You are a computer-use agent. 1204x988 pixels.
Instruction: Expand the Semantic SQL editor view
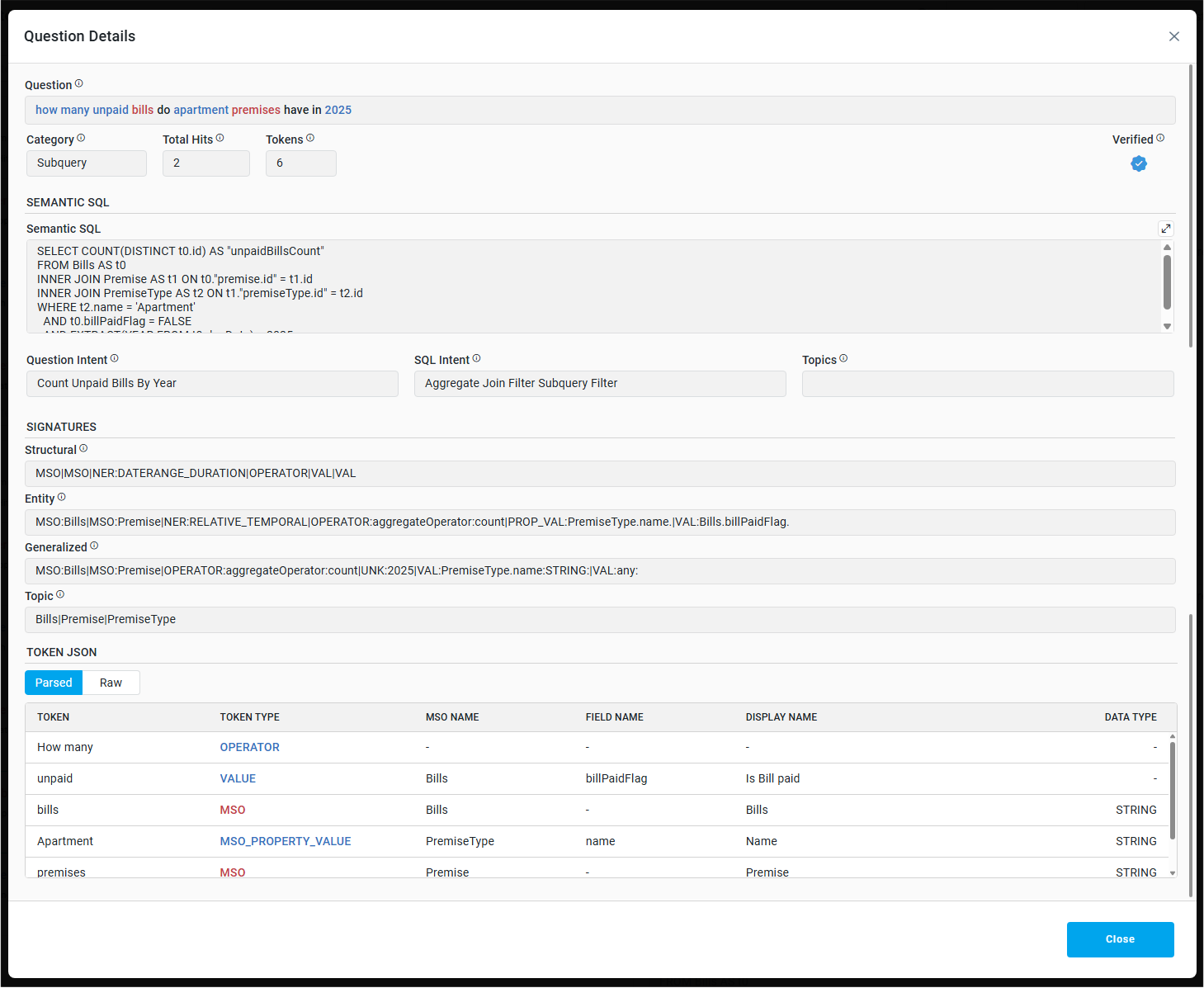click(x=1166, y=229)
